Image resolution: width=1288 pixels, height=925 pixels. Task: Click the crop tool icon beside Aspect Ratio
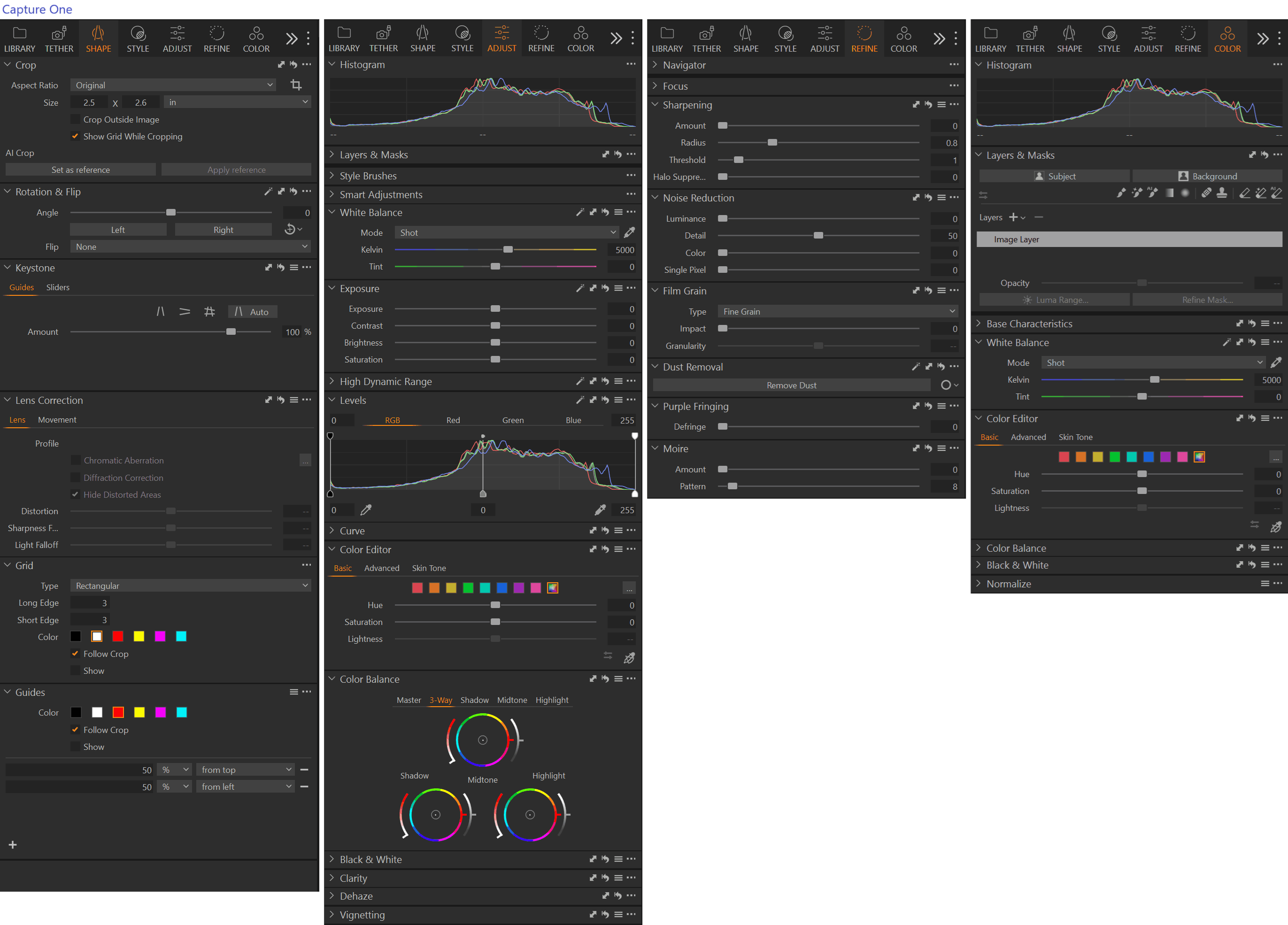(x=296, y=85)
